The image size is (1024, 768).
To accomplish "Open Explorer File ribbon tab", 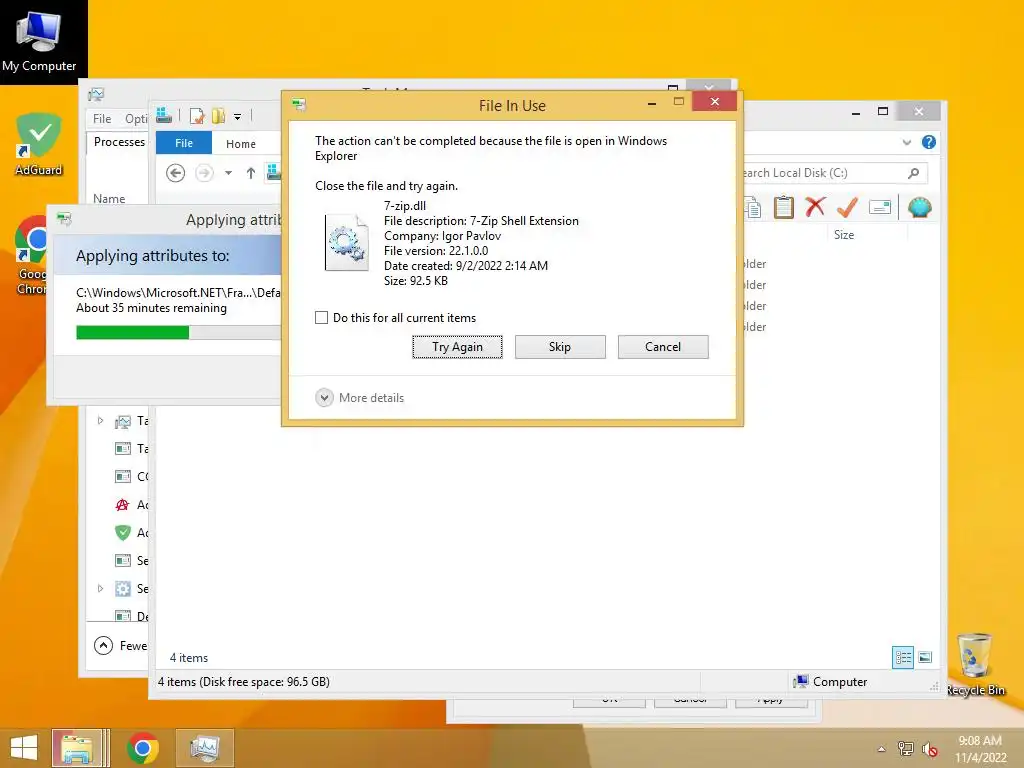I will click(x=184, y=143).
